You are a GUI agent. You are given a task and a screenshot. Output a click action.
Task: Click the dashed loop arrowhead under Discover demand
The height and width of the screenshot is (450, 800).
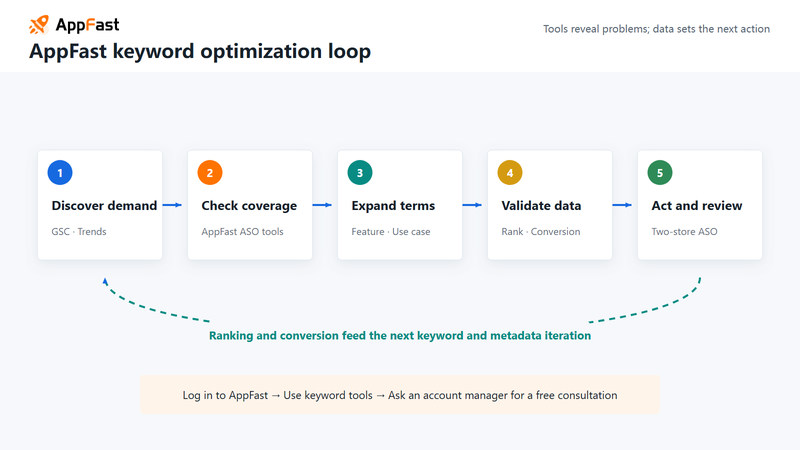click(x=105, y=281)
